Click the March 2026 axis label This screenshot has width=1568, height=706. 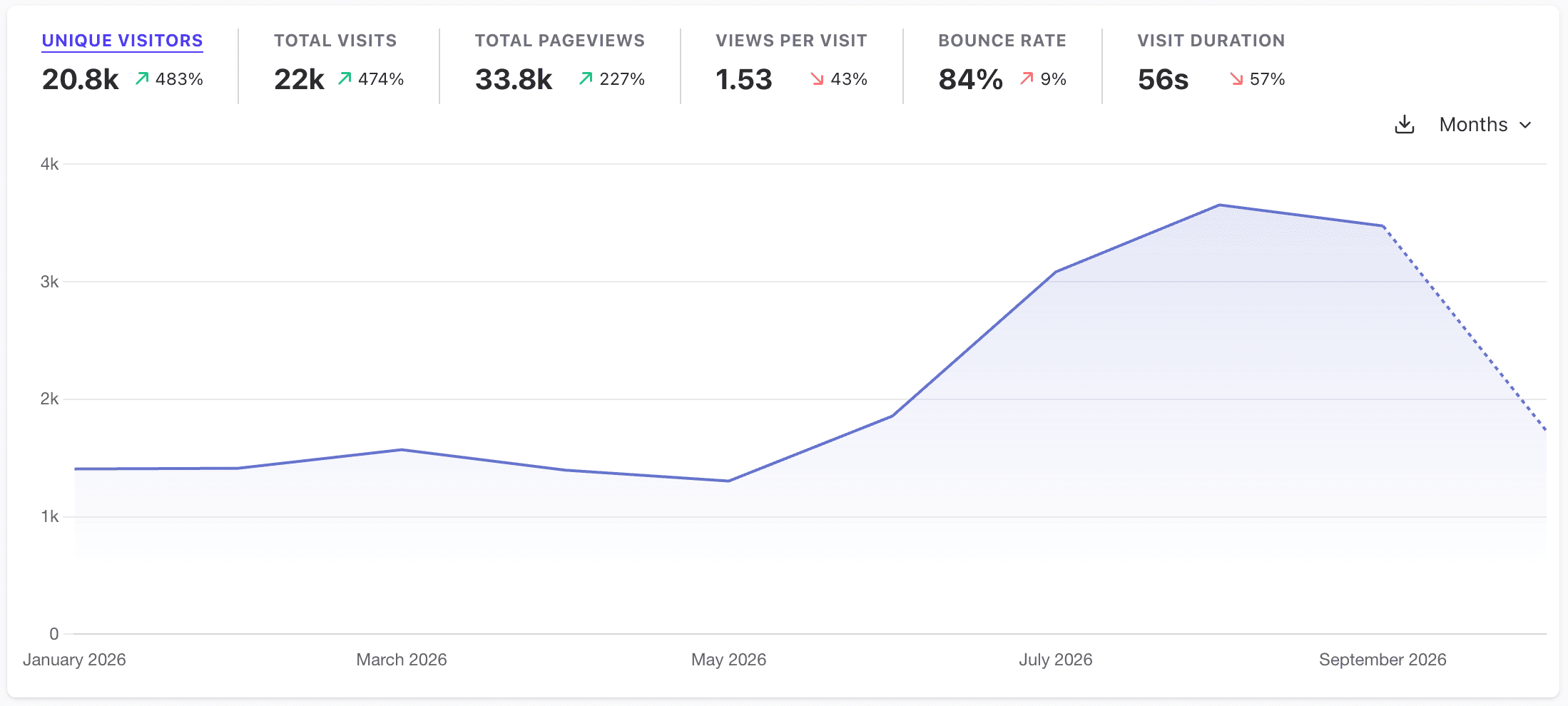click(402, 660)
